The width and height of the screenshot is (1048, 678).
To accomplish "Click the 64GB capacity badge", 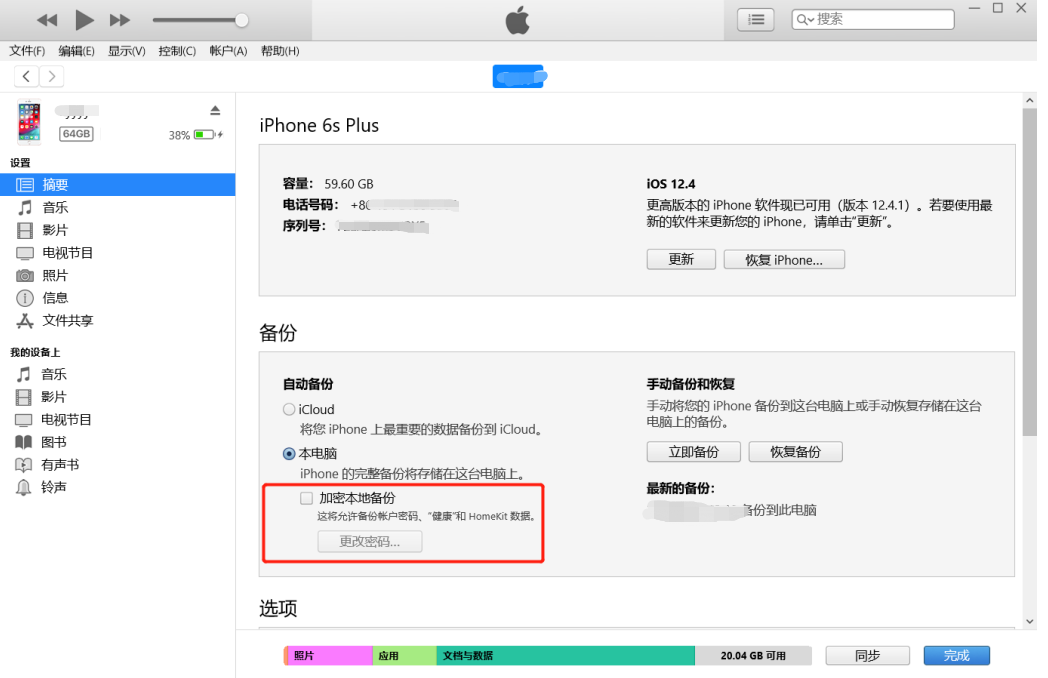I will (x=76, y=134).
